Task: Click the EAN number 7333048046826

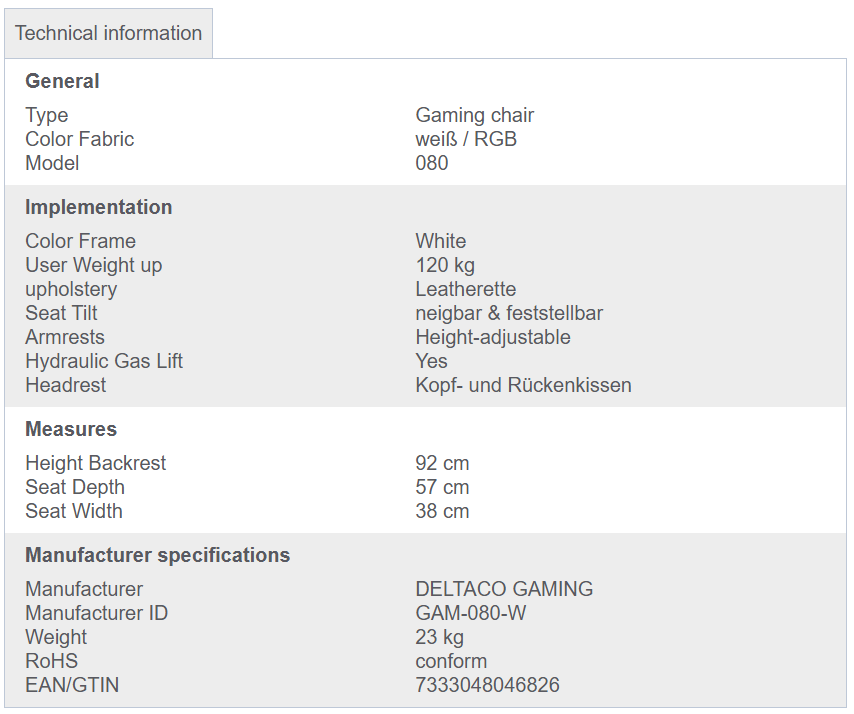Action: coord(487,685)
